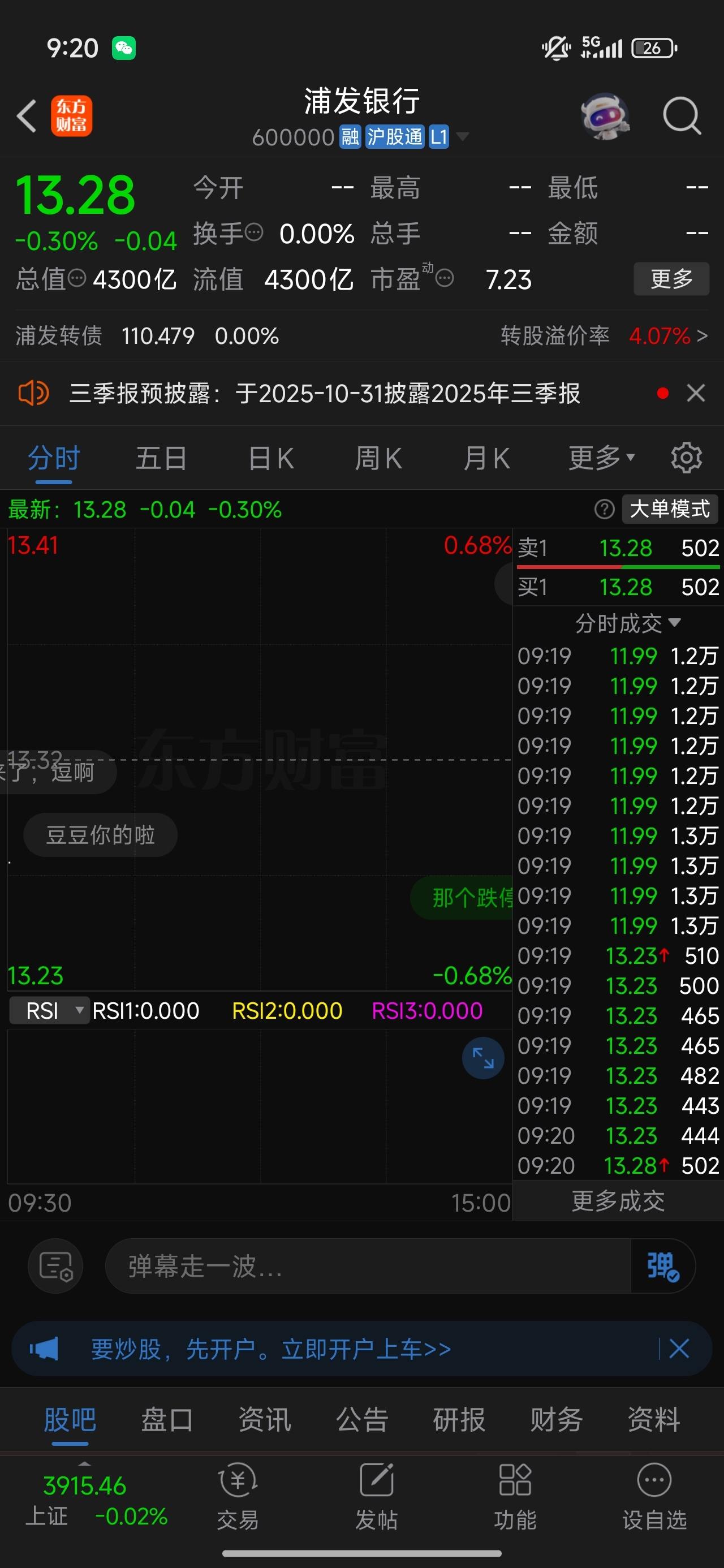Tap the 卖1 13.28 order row

(618, 548)
